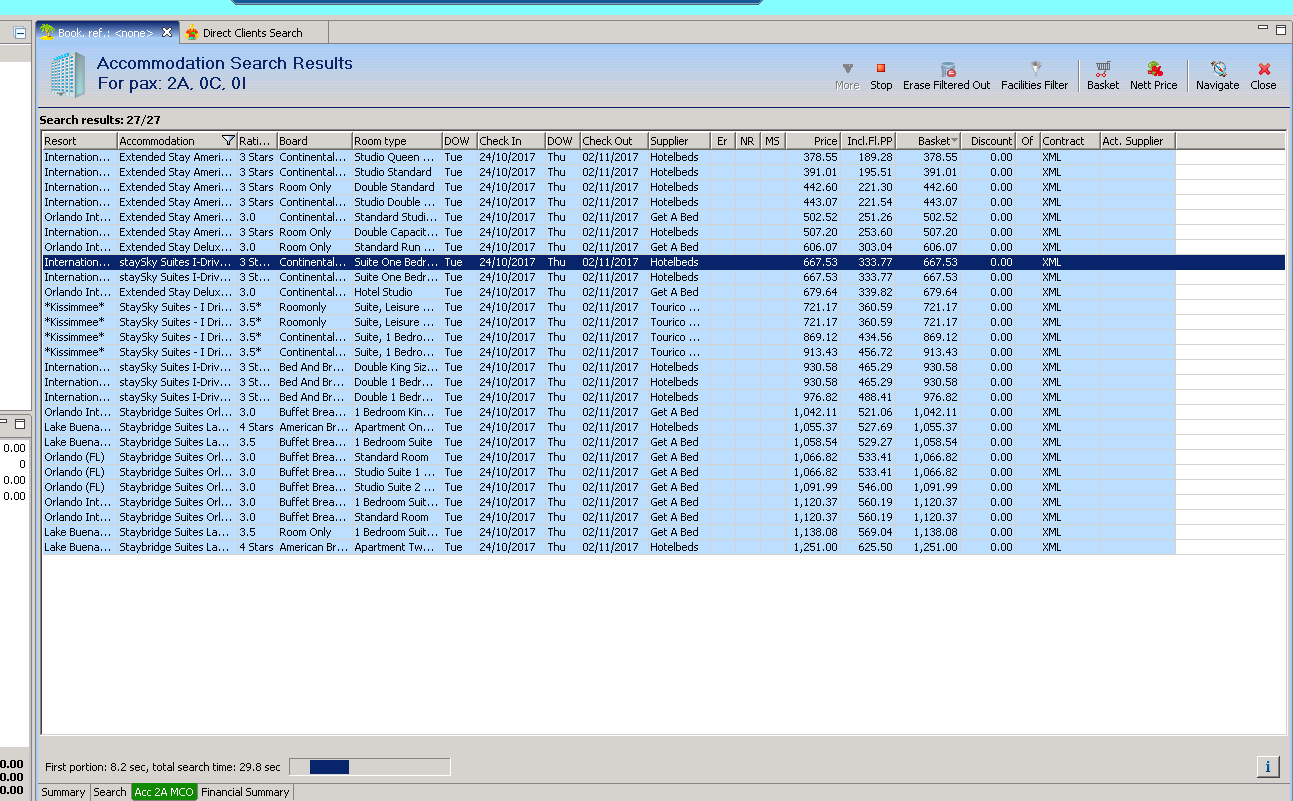Image resolution: width=1293 pixels, height=801 pixels.
Task: Click the Double King Siz... room type cell
Action: pyautogui.click(x=396, y=367)
